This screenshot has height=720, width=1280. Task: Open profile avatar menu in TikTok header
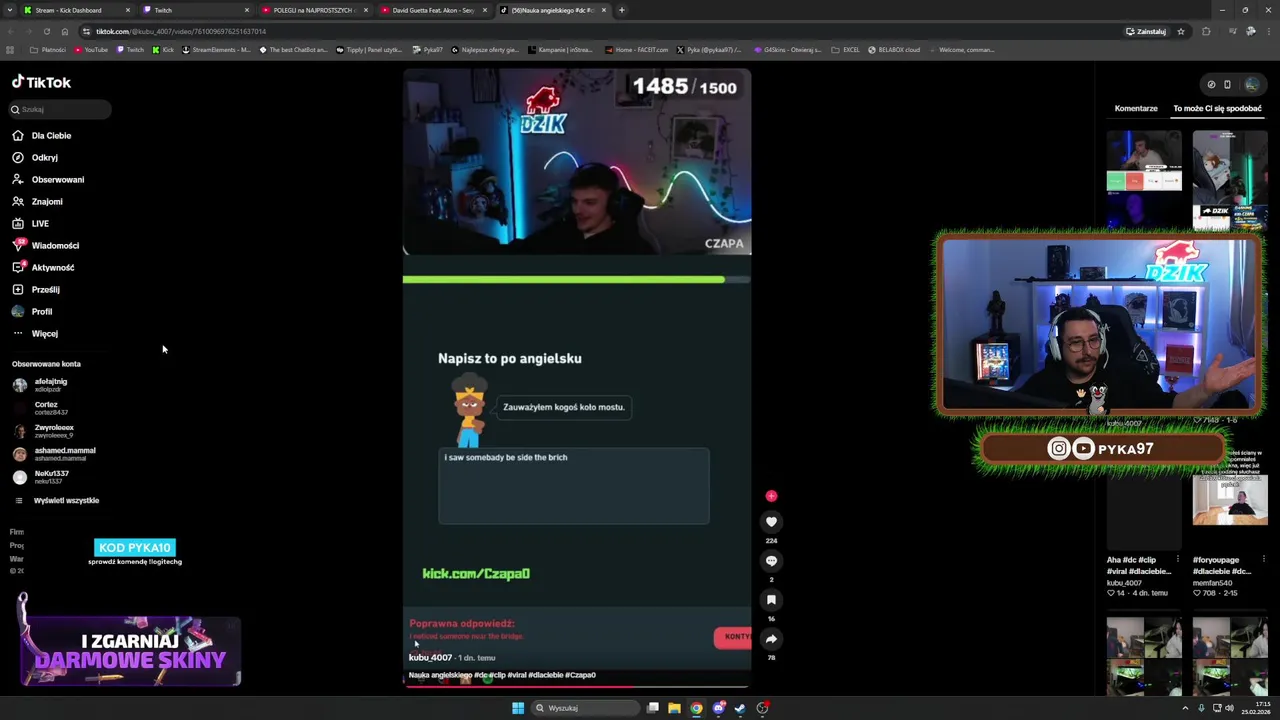click(1252, 84)
